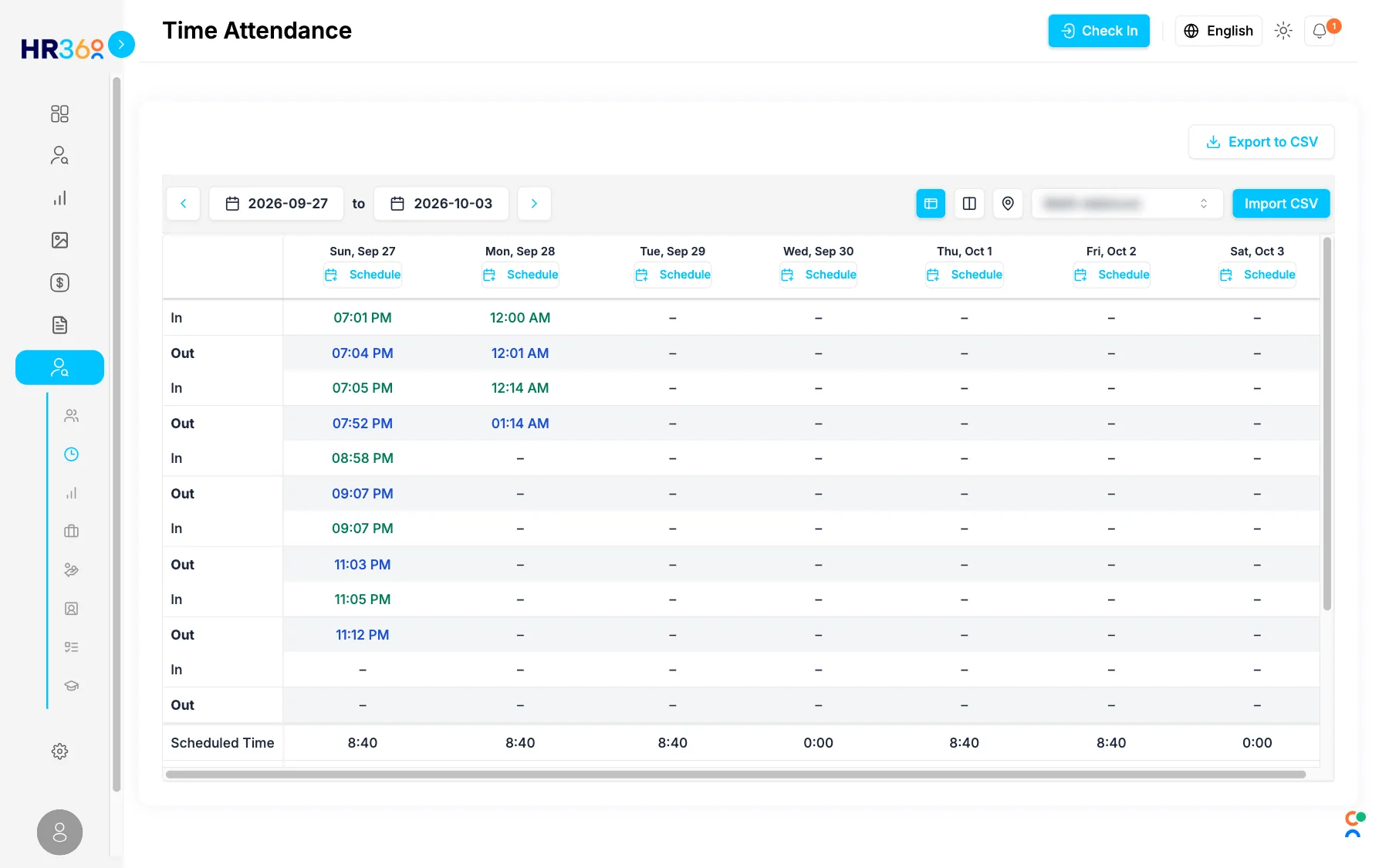Image resolution: width=1389 pixels, height=868 pixels.
Task: Open the bar chart reports icon in sidebar
Action: [x=59, y=198]
